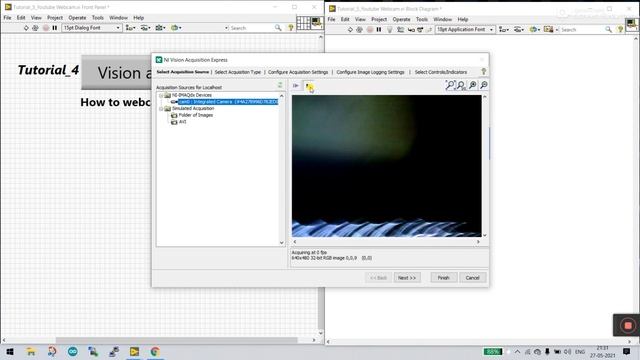The height and width of the screenshot is (360, 640).
Task: Click the Next >> button
Action: (407, 278)
